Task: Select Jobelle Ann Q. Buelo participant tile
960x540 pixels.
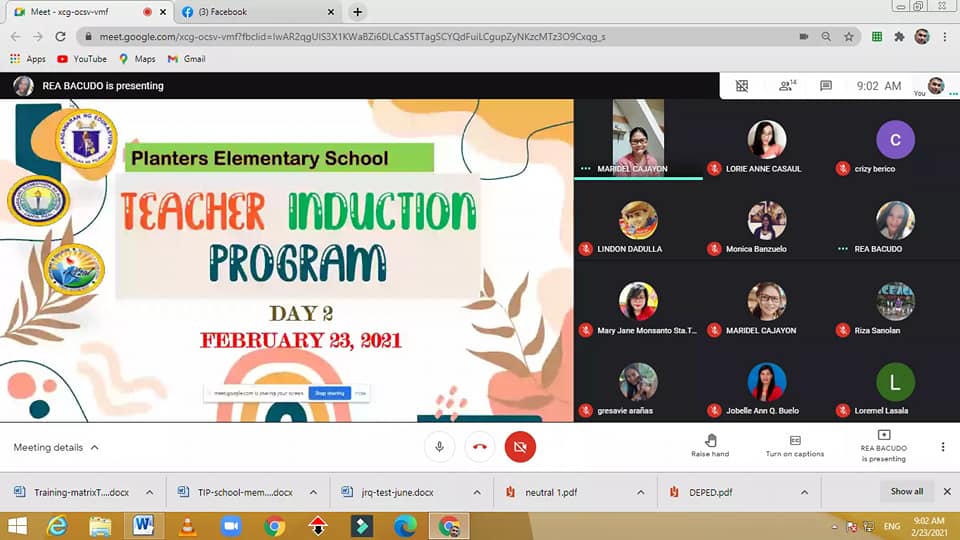Action: [x=767, y=382]
